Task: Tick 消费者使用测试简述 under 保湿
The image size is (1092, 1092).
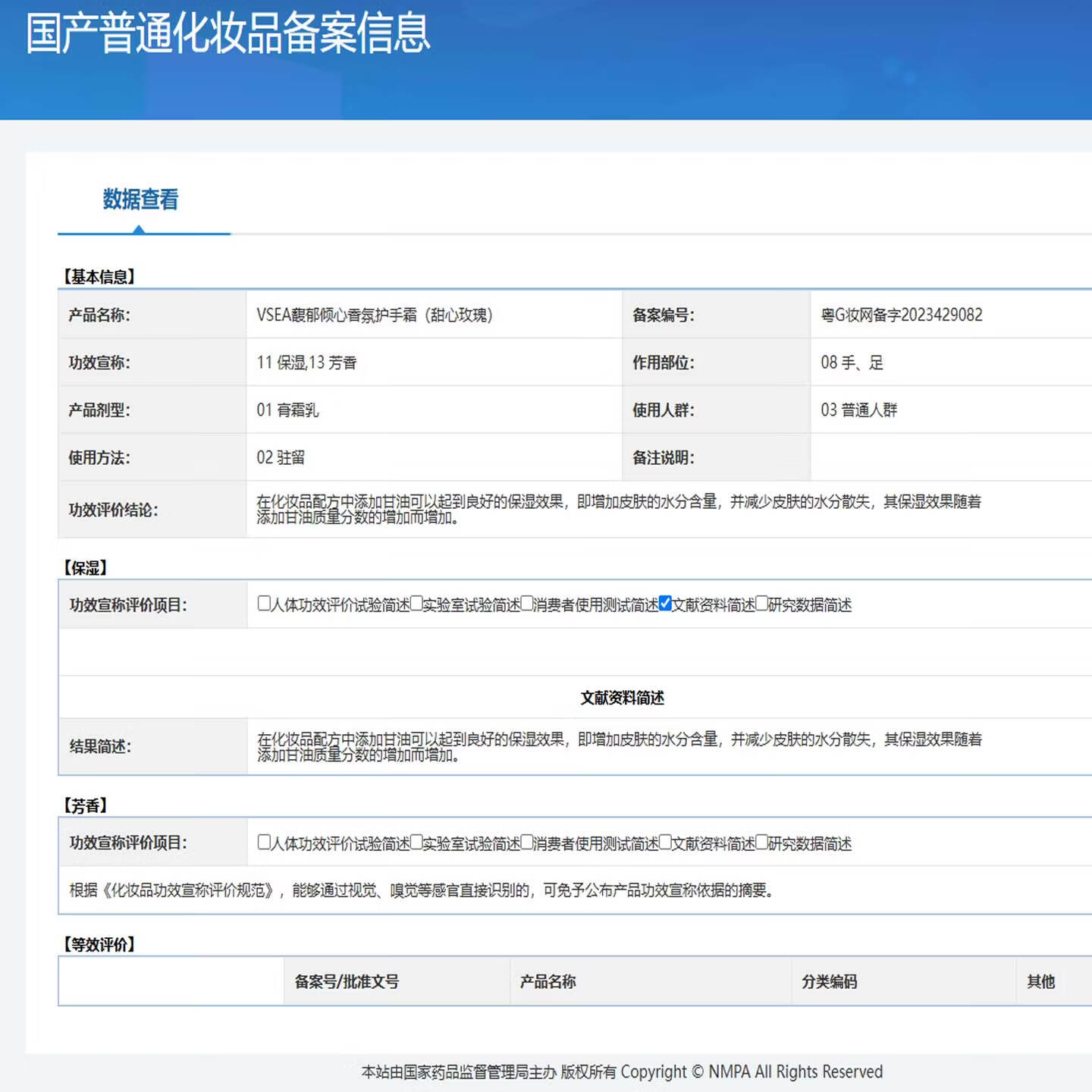Action: point(527,604)
